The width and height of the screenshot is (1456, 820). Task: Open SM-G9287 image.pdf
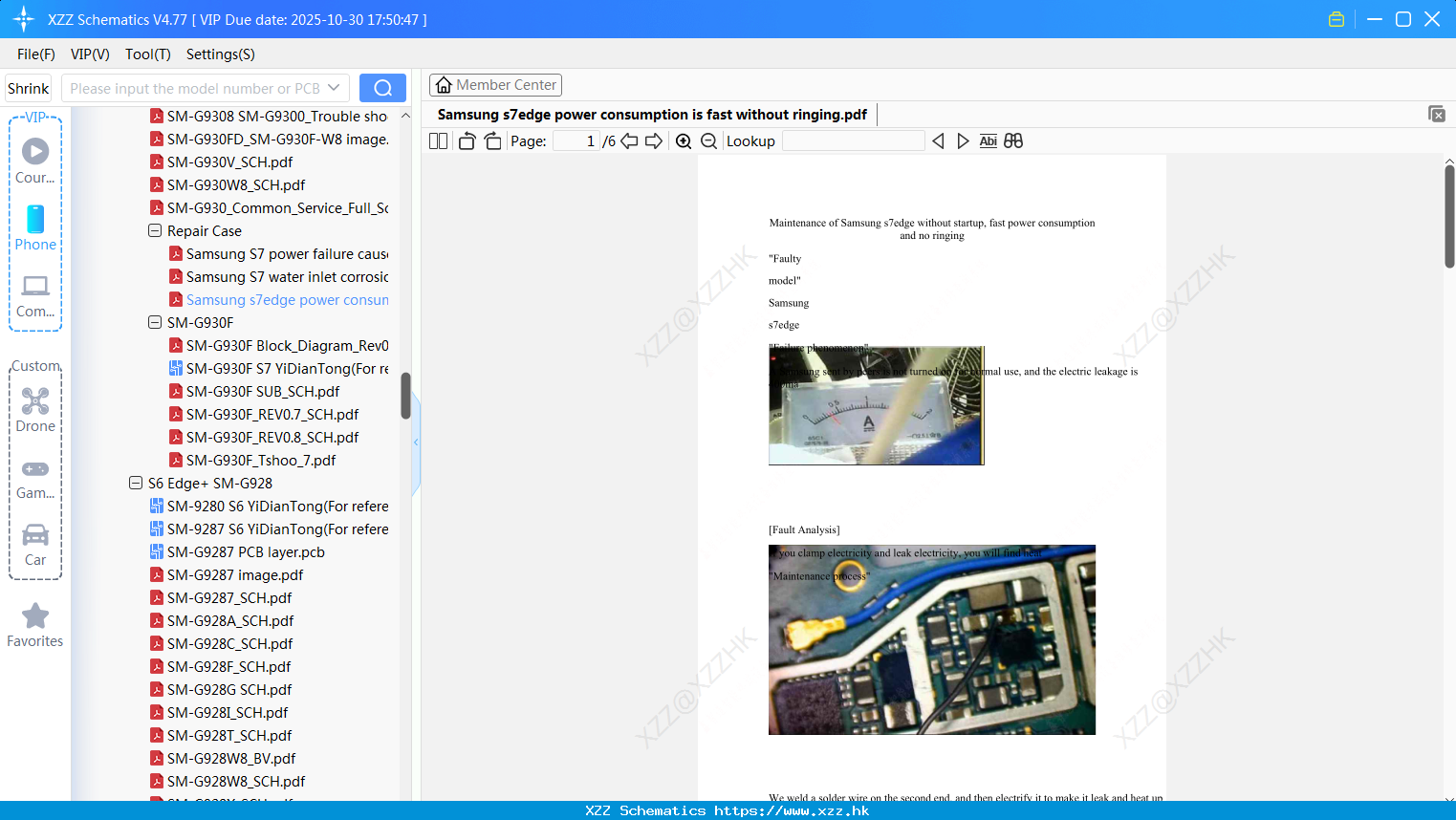coord(227,575)
